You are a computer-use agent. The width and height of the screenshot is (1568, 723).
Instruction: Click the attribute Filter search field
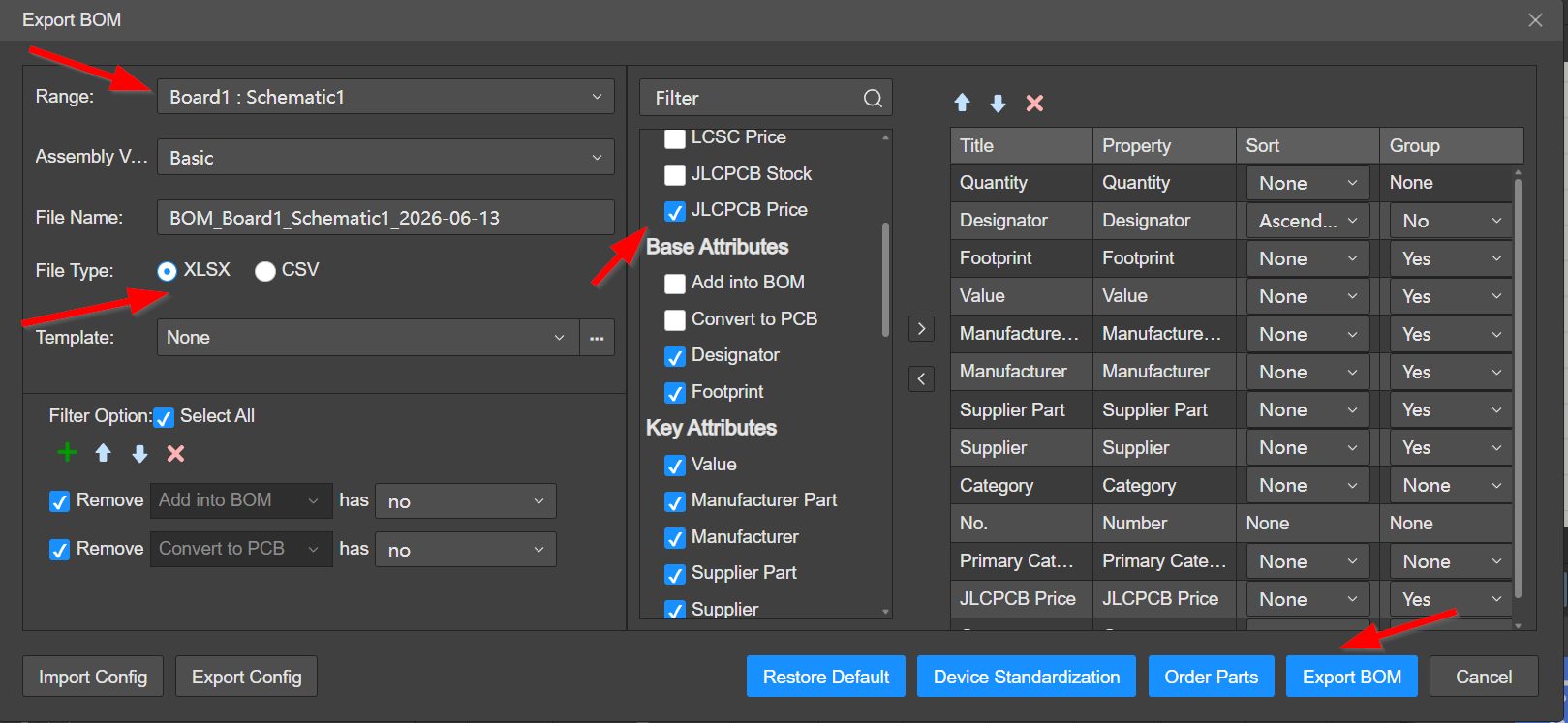point(765,98)
